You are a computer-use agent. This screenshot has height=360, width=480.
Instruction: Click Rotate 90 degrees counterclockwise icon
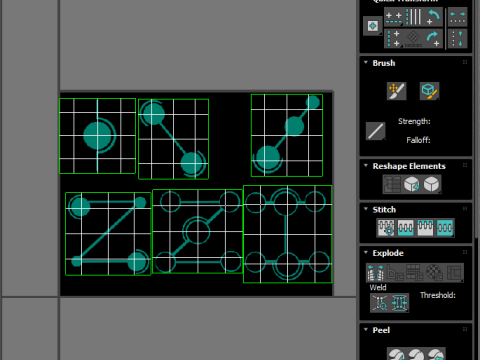(433, 17)
